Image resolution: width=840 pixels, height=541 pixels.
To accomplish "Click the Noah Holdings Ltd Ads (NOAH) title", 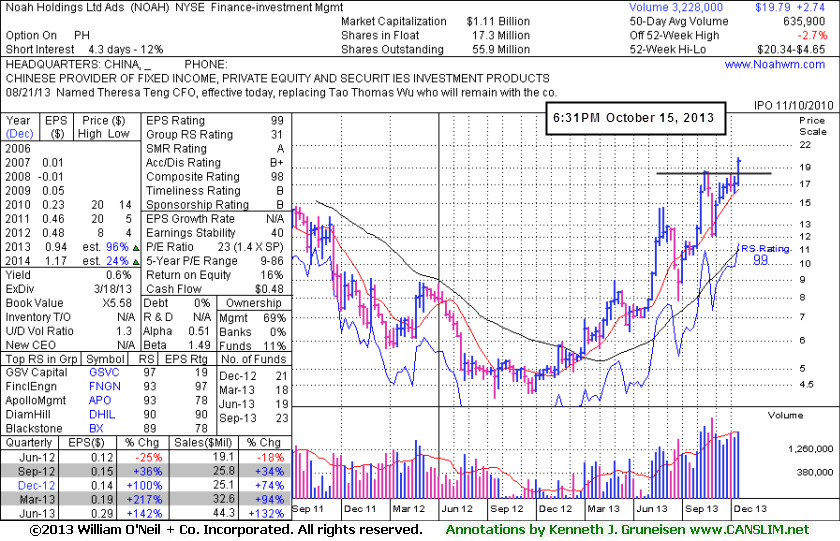I will (86, 7).
